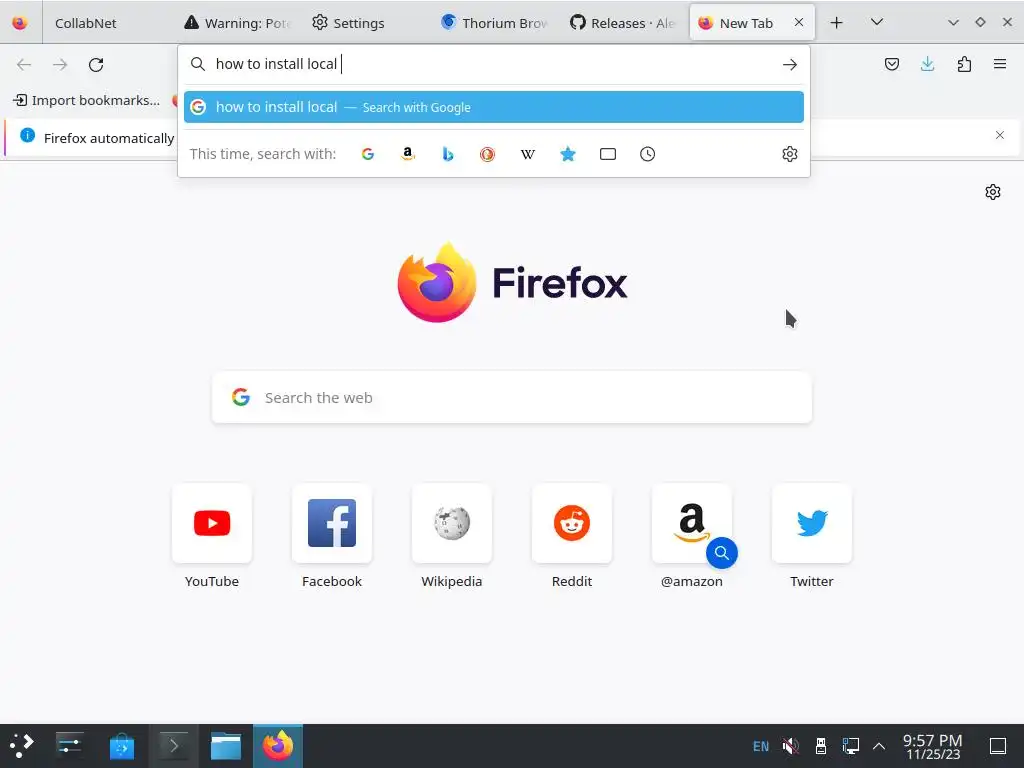Click the Import bookmarks toolbar button
Screen dimensions: 1024x768
86,100
